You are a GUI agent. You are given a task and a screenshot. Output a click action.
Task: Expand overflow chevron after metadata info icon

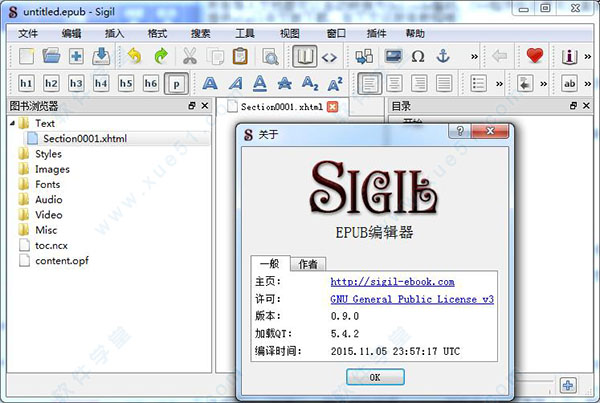pyautogui.click(x=588, y=57)
